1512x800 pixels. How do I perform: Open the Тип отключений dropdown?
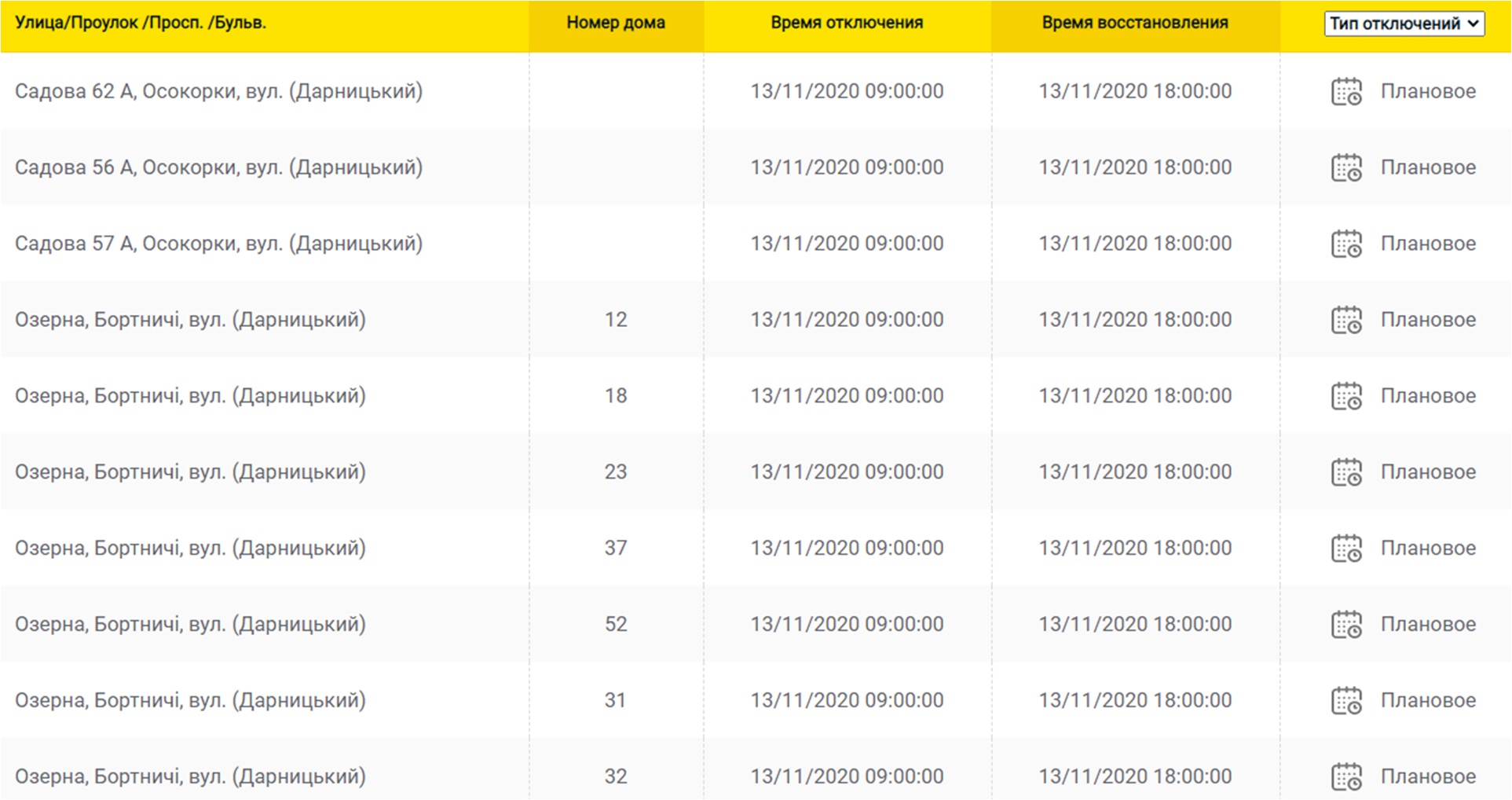(x=1404, y=24)
